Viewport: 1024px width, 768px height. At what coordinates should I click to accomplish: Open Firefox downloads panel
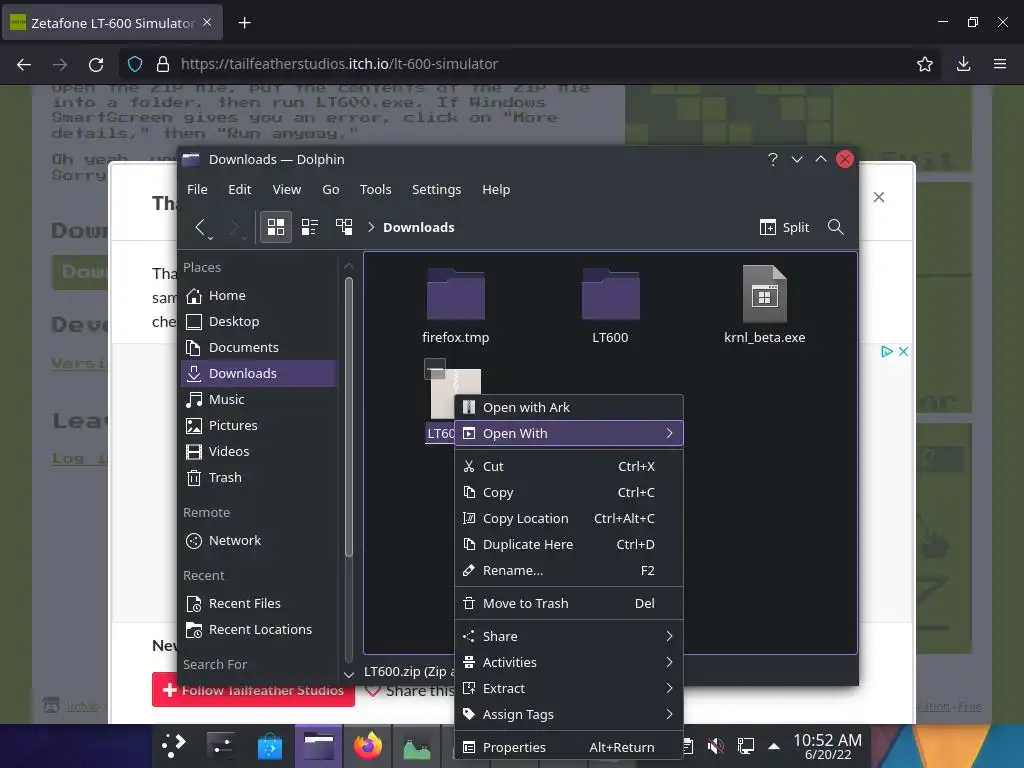click(963, 64)
